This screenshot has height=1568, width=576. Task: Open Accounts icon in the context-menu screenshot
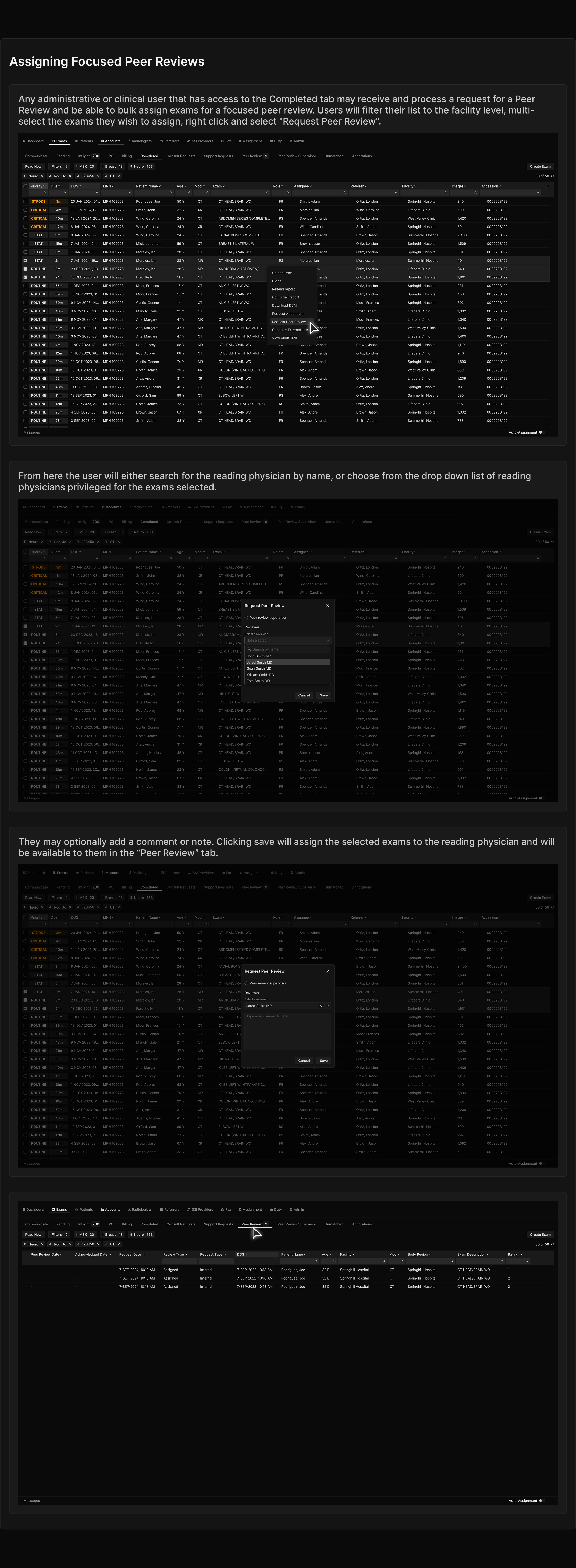[102, 141]
